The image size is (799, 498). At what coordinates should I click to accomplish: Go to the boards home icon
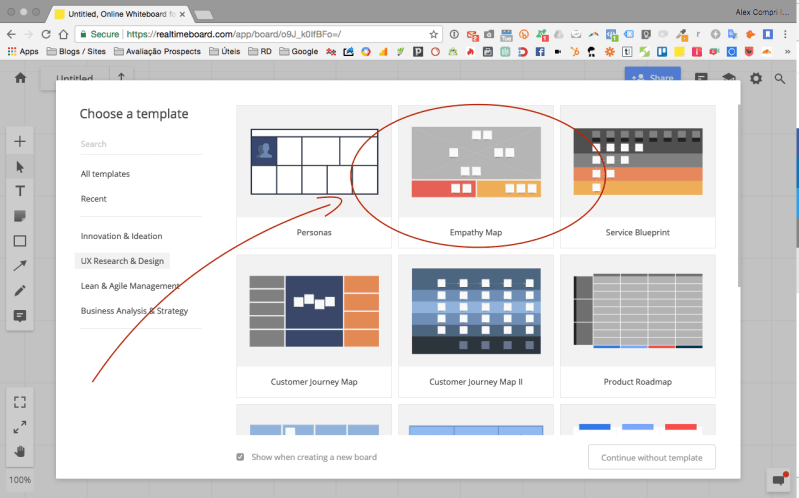pos(20,78)
